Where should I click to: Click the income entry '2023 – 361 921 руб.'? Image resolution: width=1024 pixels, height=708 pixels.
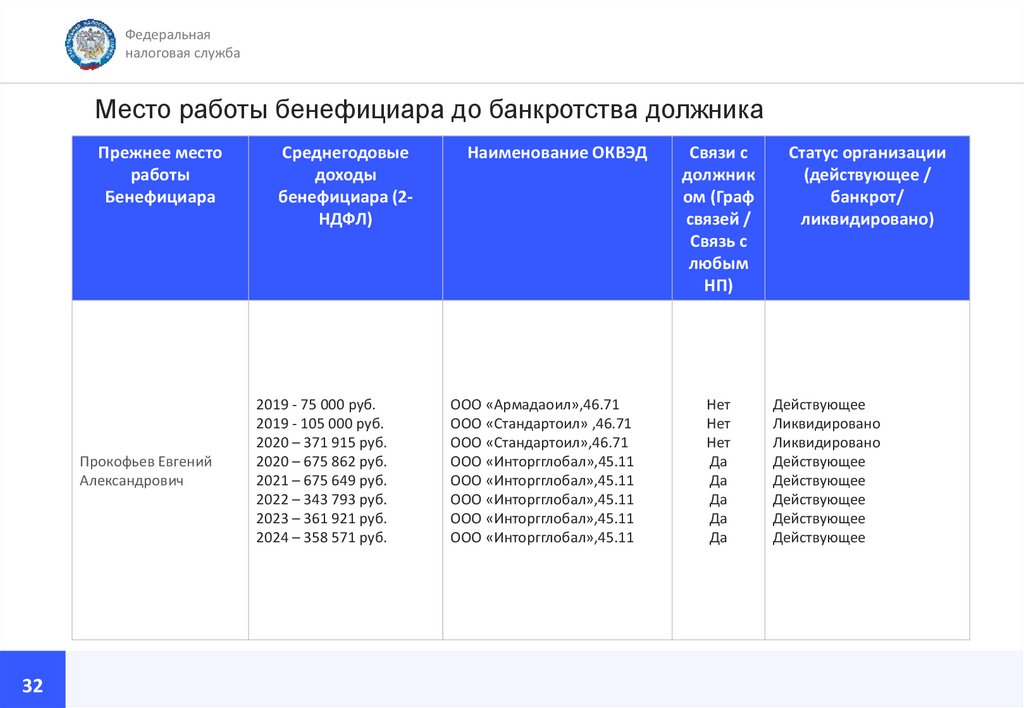pyautogui.click(x=321, y=518)
